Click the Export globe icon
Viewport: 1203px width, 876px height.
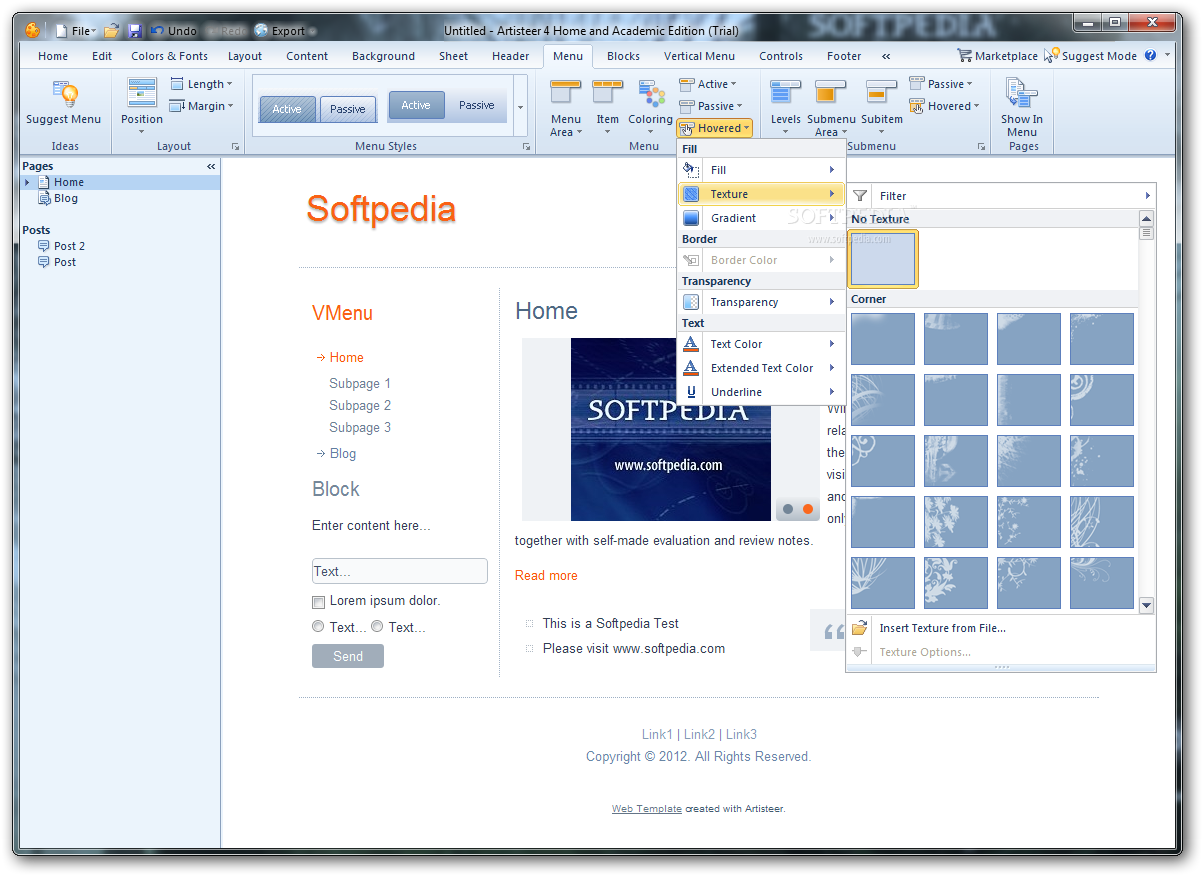coord(261,31)
